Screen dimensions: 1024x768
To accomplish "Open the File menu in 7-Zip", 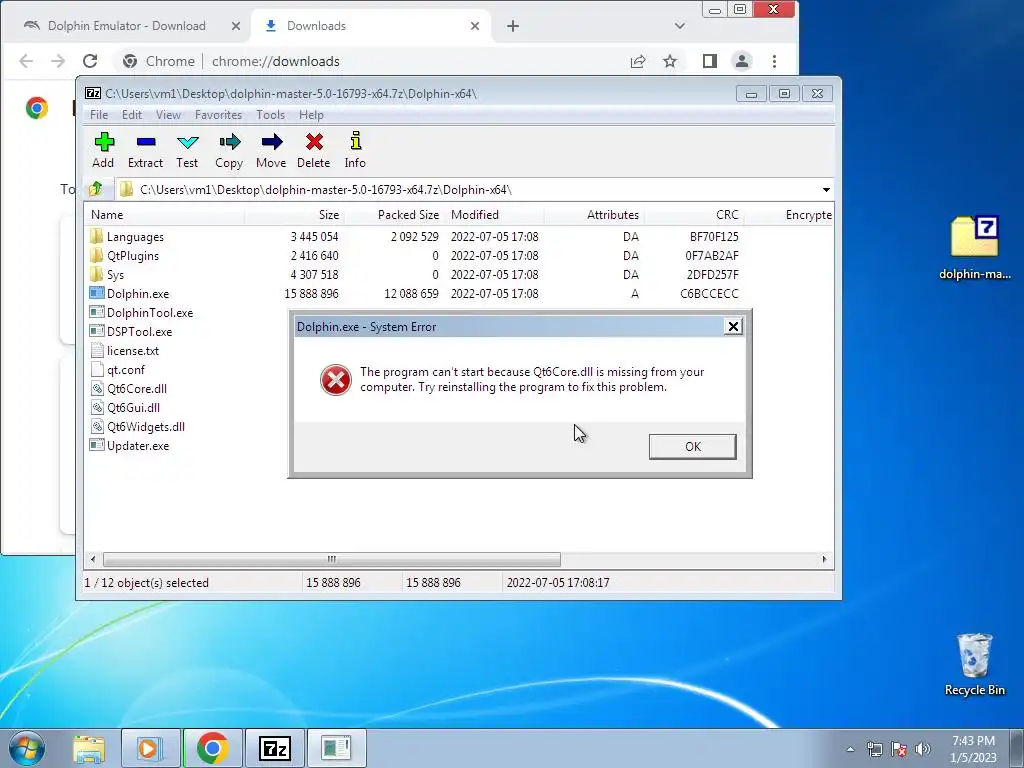I will (x=99, y=115).
